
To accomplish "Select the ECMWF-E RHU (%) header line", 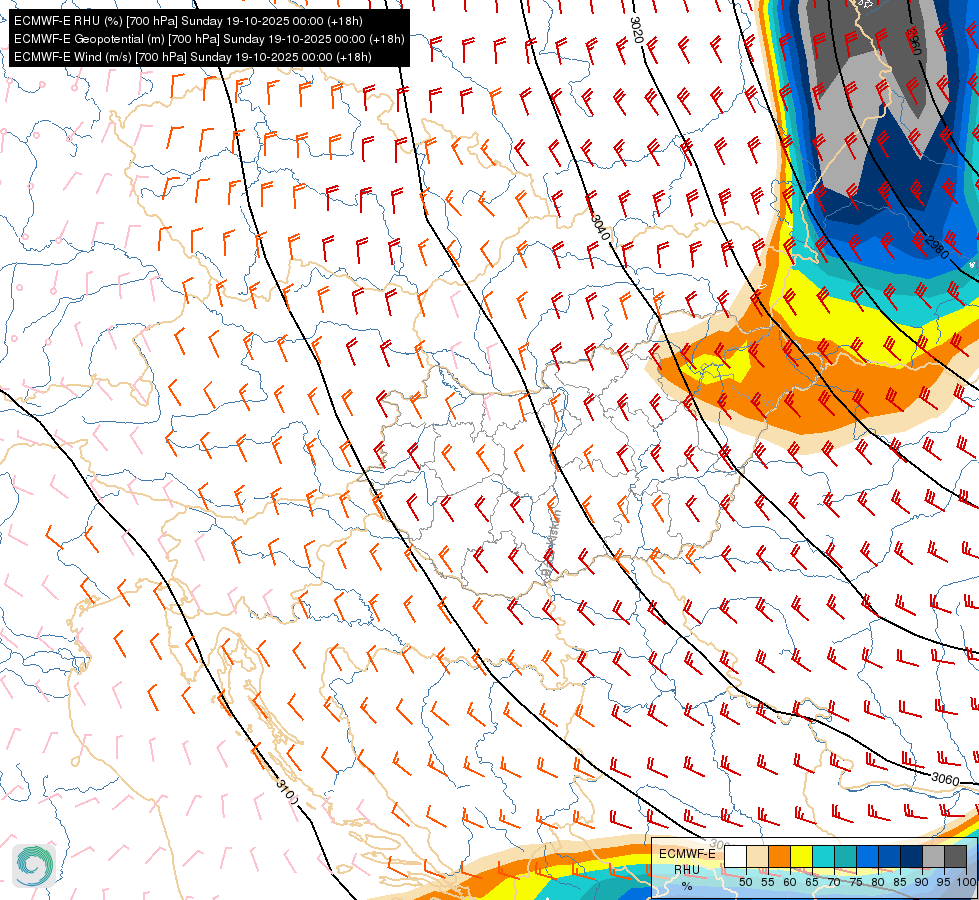I will click(x=189, y=21).
